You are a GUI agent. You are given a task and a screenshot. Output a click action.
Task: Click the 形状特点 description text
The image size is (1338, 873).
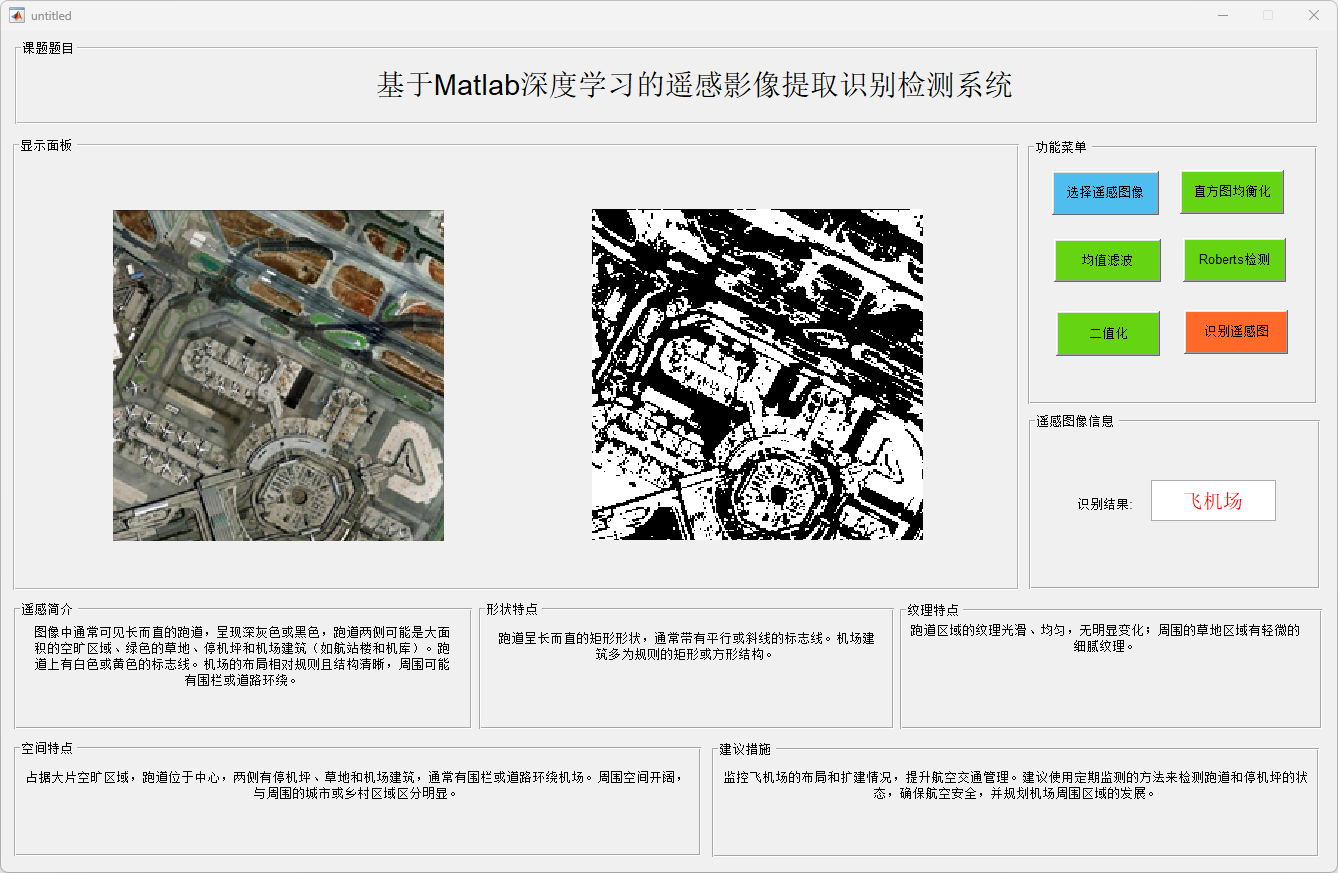tap(686, 646)
